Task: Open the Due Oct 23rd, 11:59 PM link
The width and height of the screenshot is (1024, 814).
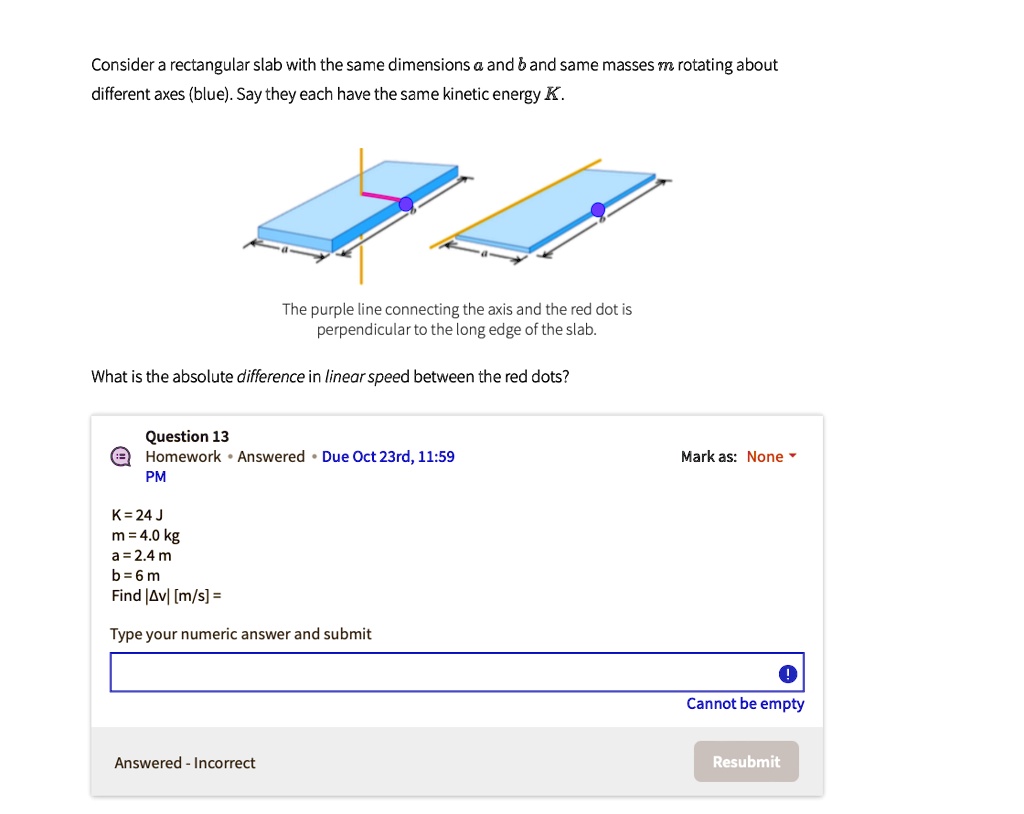Action: point(386,456)
